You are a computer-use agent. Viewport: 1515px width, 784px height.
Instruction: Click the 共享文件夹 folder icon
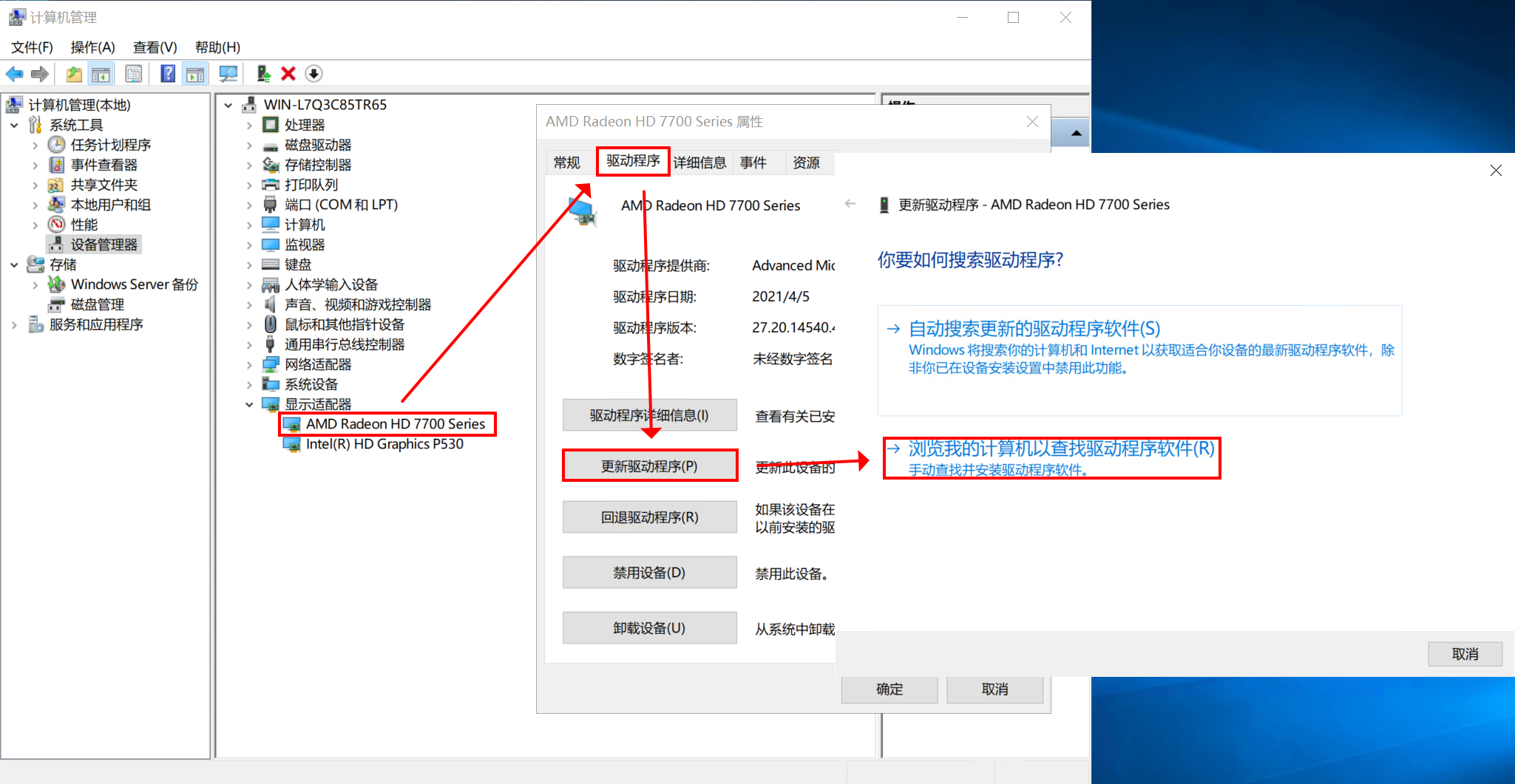pos(56,185)
